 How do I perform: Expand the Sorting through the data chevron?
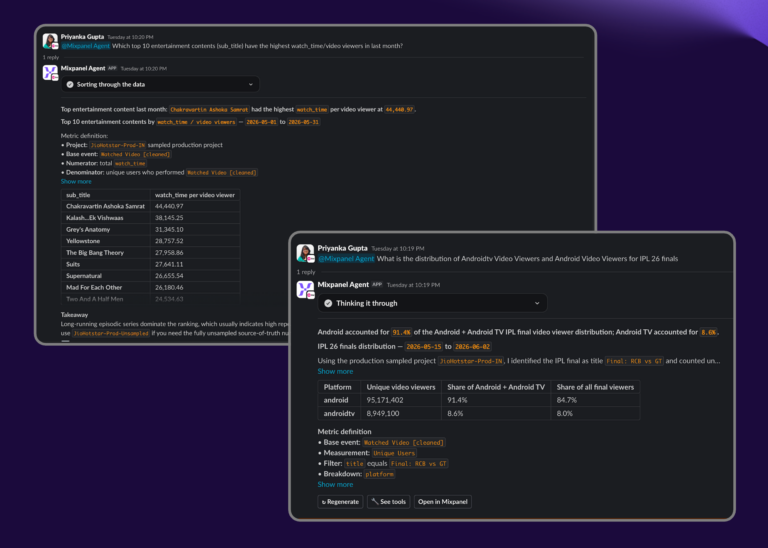[x=251, y=84]
